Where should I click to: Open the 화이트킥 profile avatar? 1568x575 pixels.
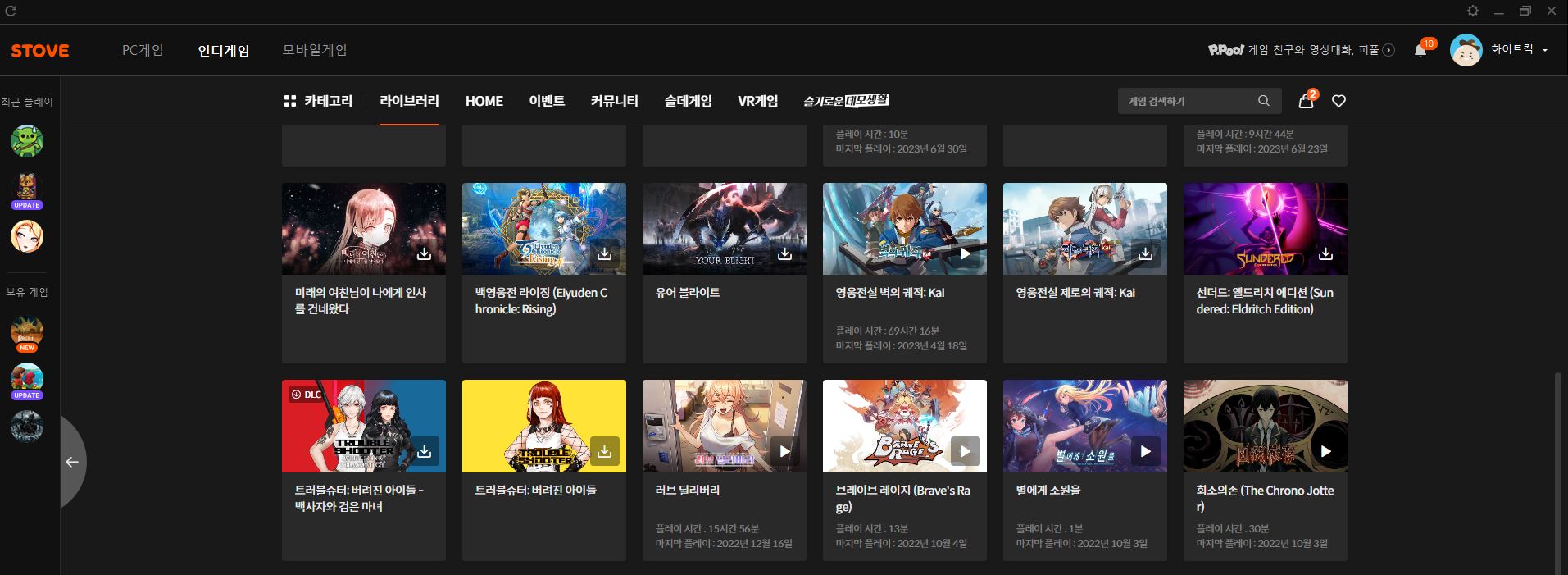click(1466, 50)
